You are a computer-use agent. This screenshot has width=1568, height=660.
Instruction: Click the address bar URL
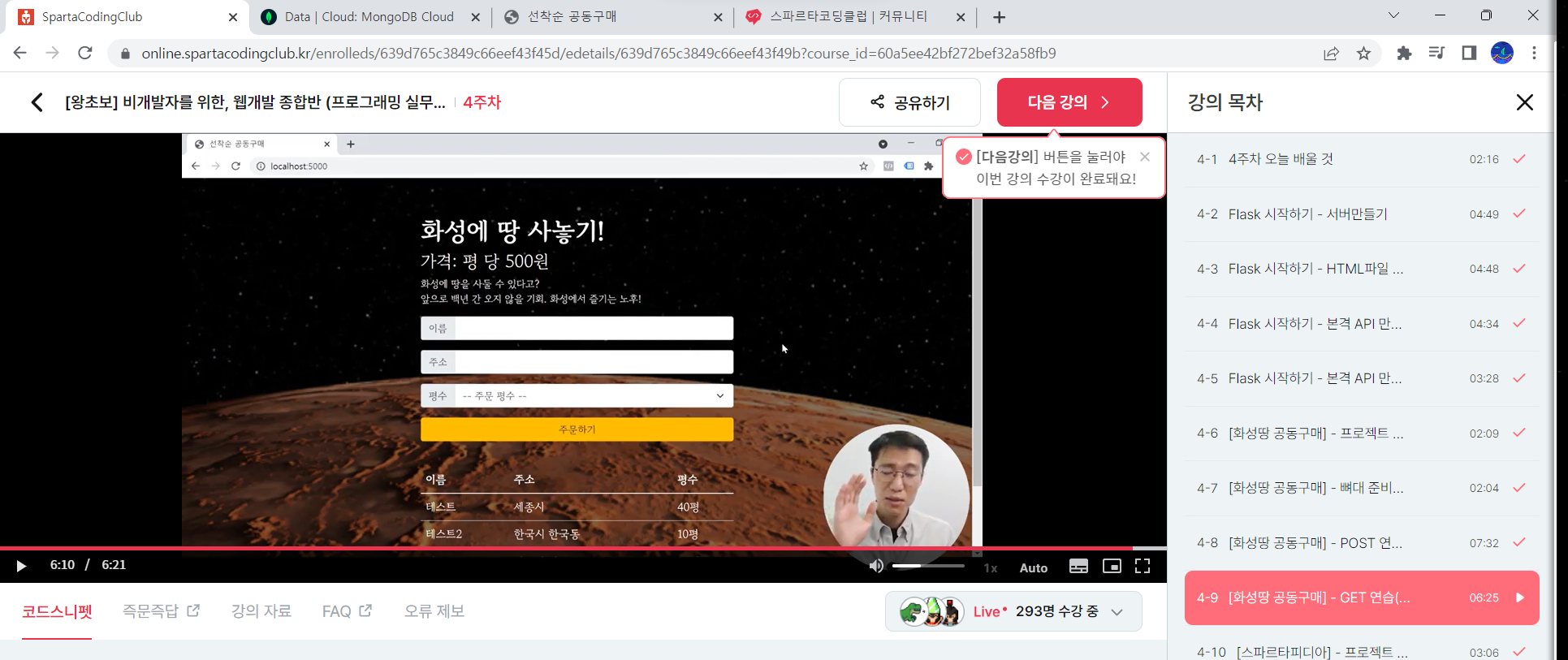pos(598,54)
